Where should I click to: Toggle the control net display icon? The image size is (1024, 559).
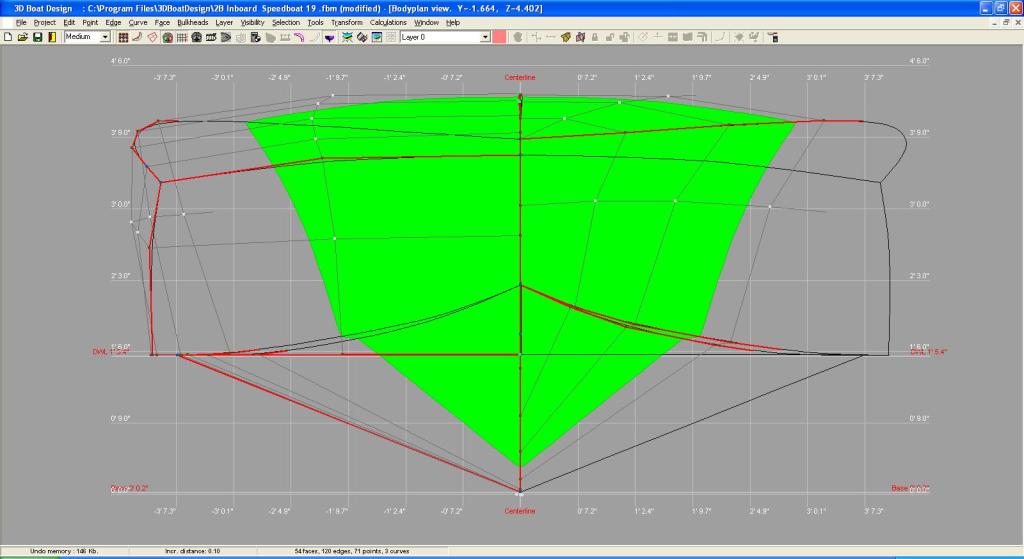(123, 37)
